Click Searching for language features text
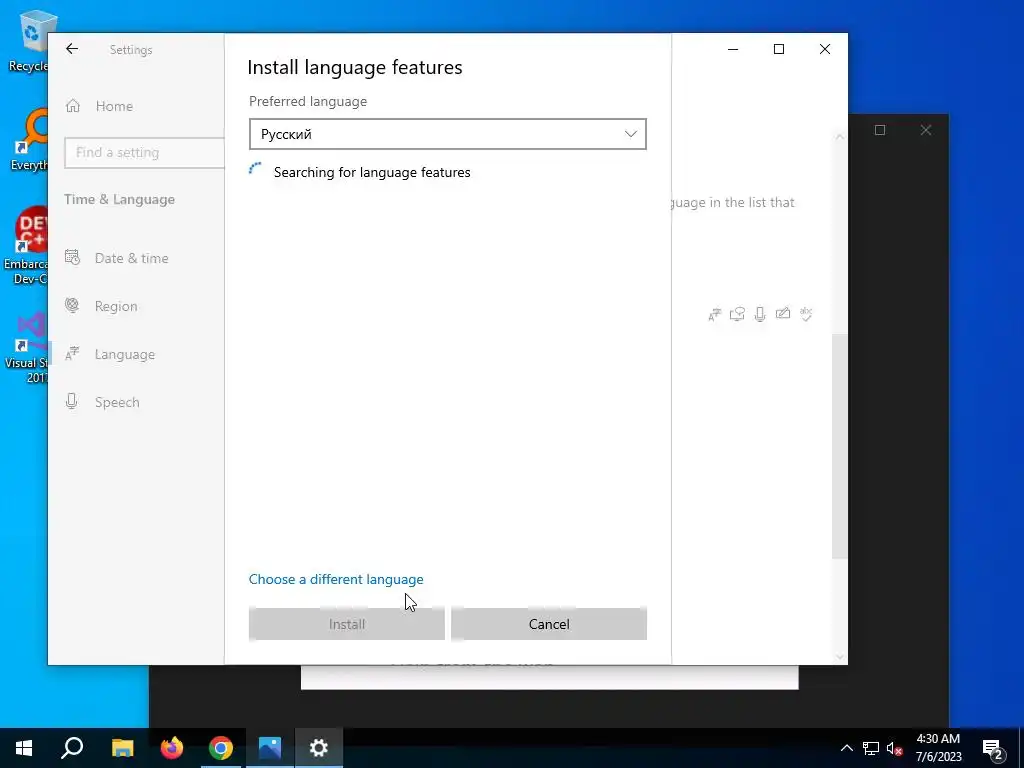Screen dimensions: 1024x768 click(x=372, y=172)
